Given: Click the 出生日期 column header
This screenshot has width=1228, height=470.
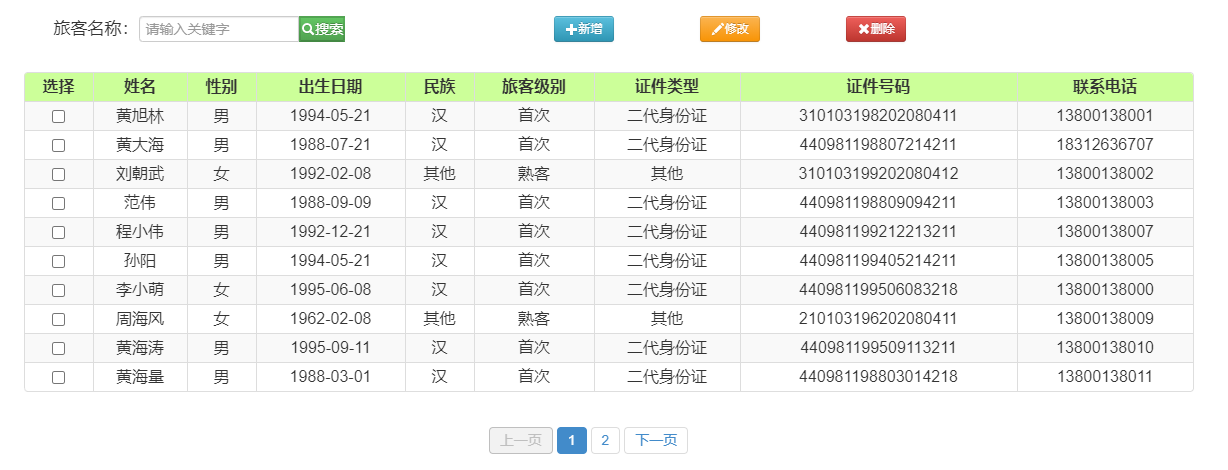Looking at the screenshot, I should (x=331, y=87).
